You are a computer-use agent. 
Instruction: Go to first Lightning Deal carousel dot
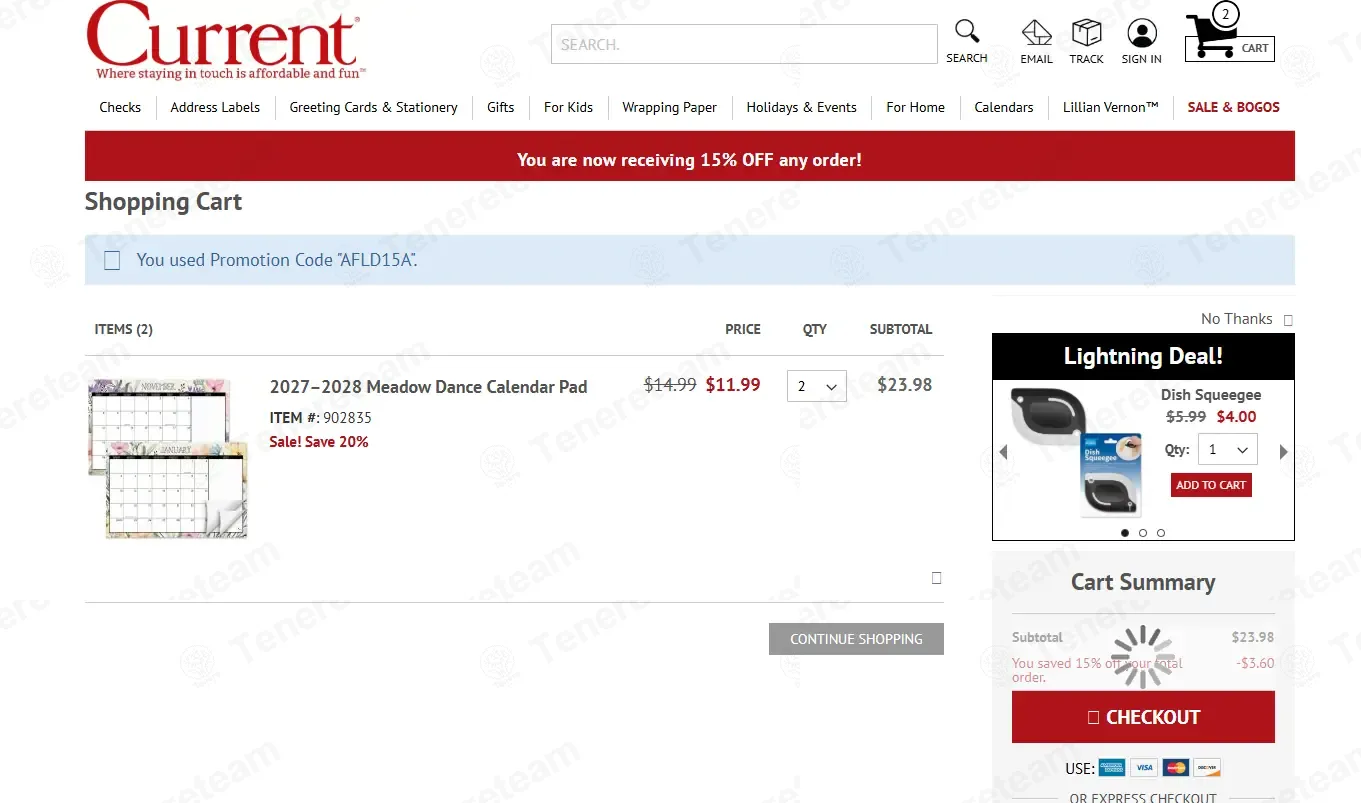[x=1125, y=533]
